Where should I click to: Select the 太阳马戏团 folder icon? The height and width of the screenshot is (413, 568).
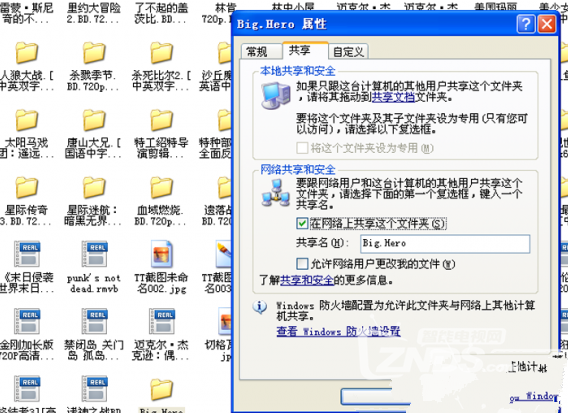(x=26, y=120)
